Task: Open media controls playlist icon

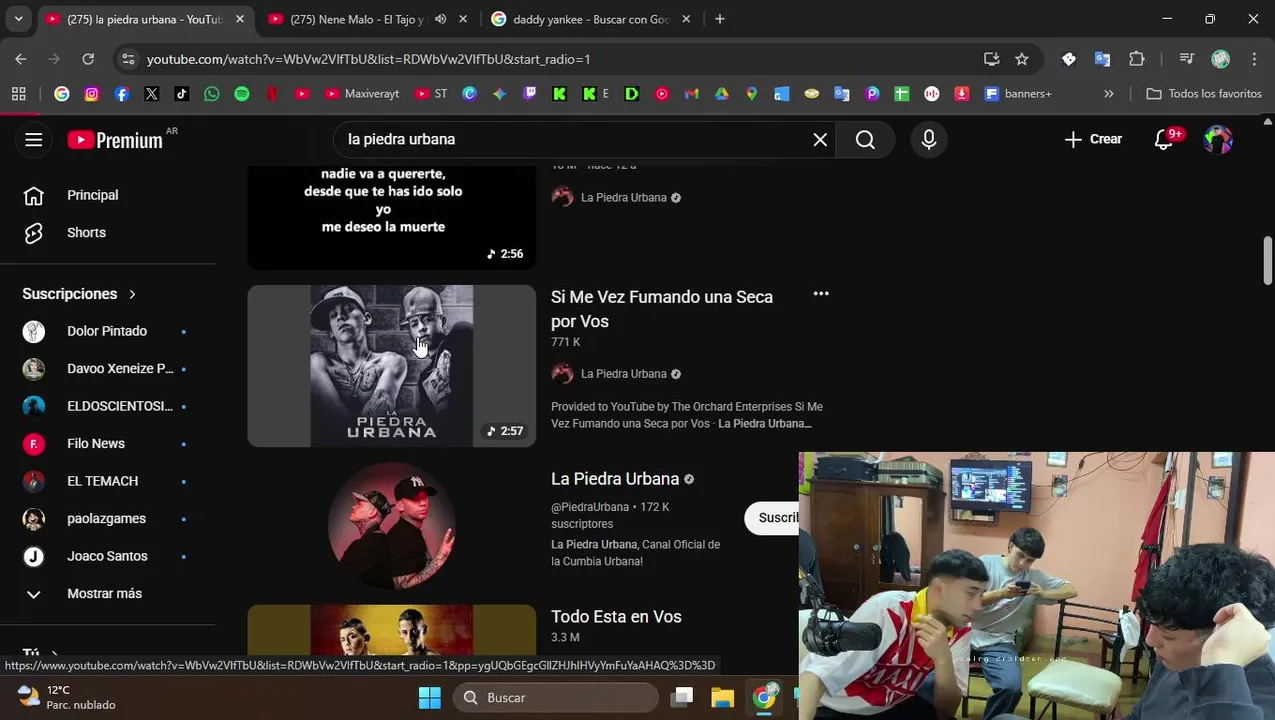Action: pyautogui.click(x=1186, y=59)
